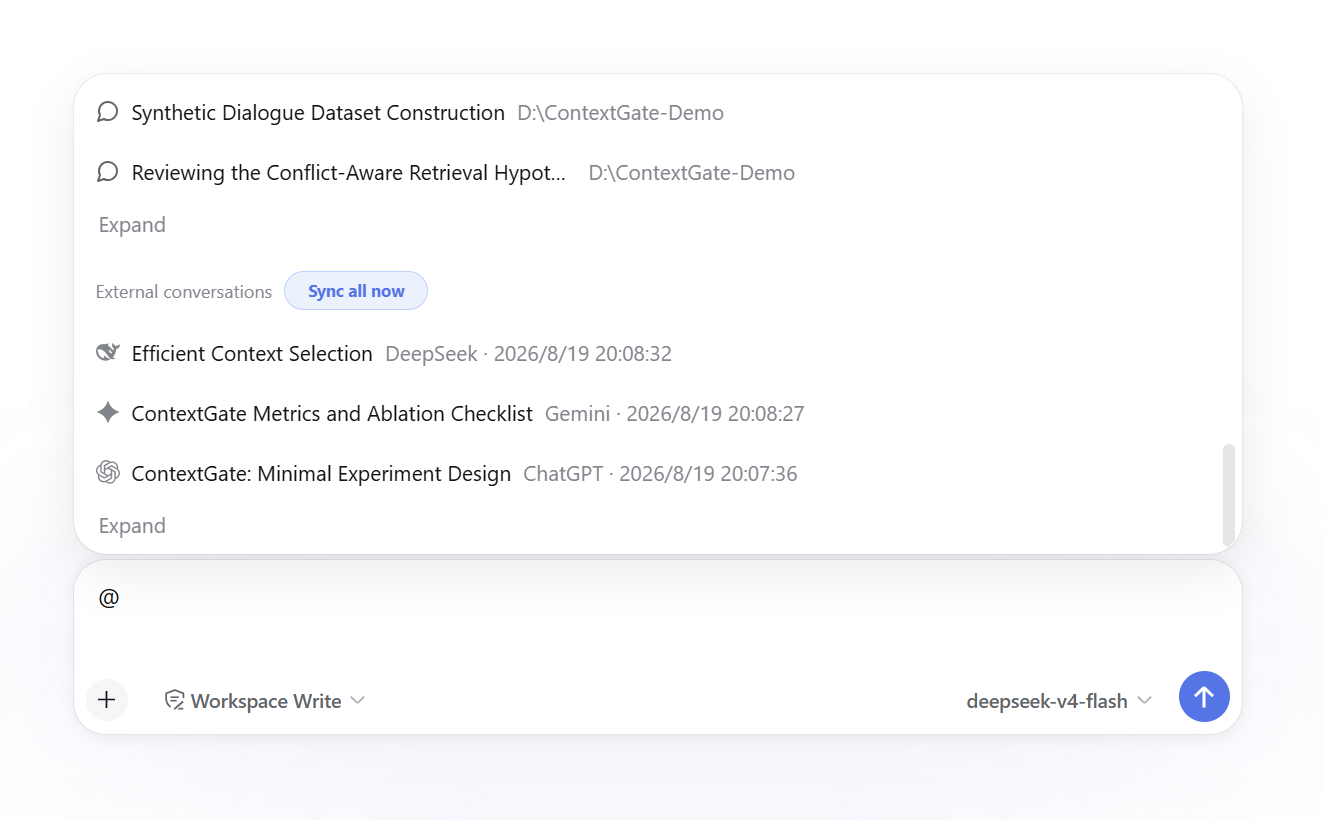The width and height of the screenshot is (1324, 820).
Task: Open ContextGate Metrics and Ablation Checklist
Action: pyautogui.click(x=332, y=413)
